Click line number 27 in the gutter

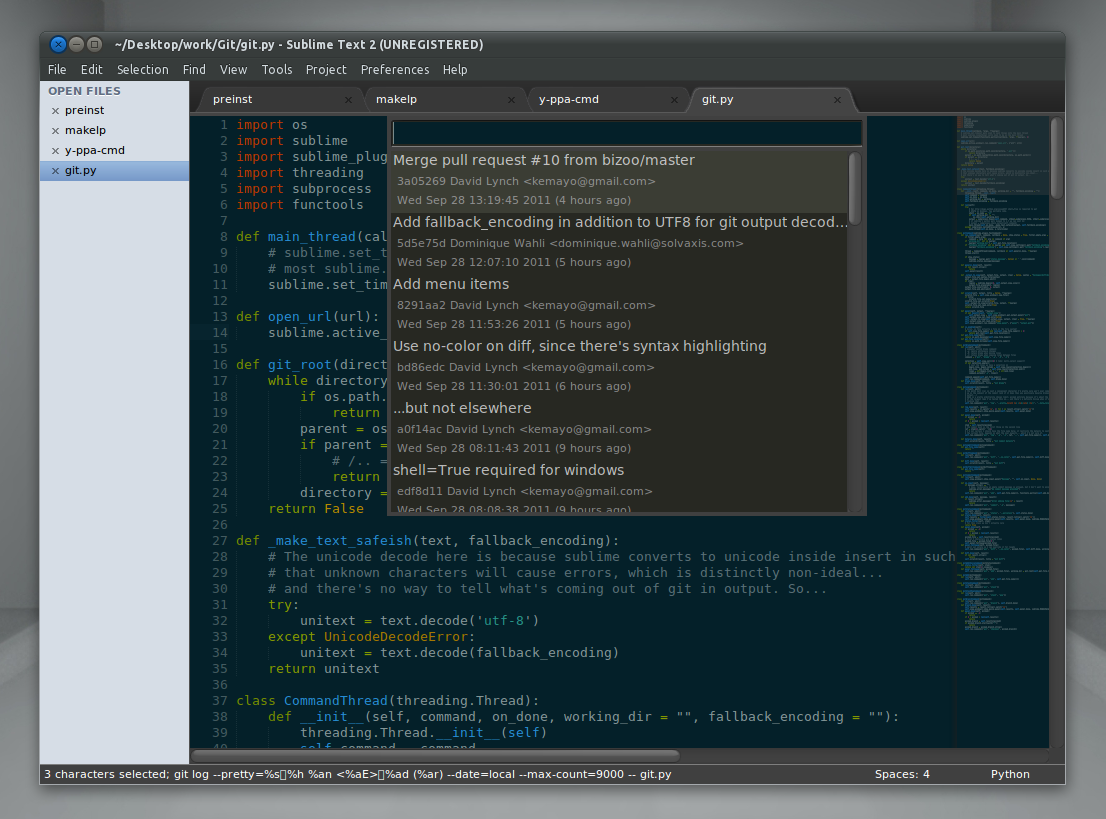coord(219,541)
